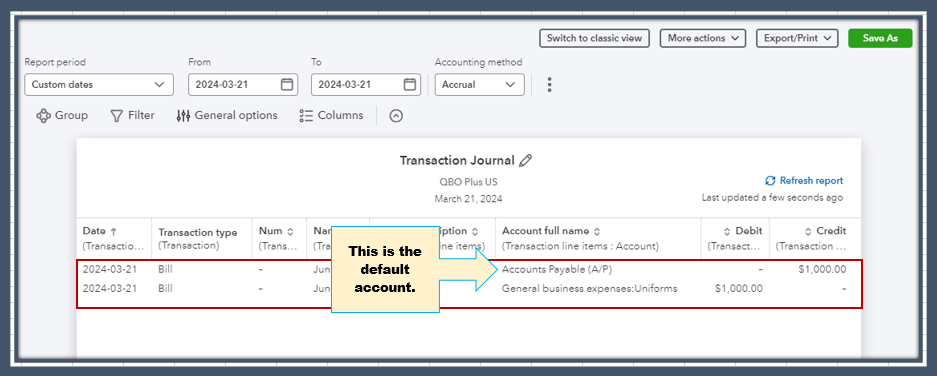The width and height of the screenshot is (937, 376).
Task: Click the March 21, 2024 report date
Action: pos(468,198)
